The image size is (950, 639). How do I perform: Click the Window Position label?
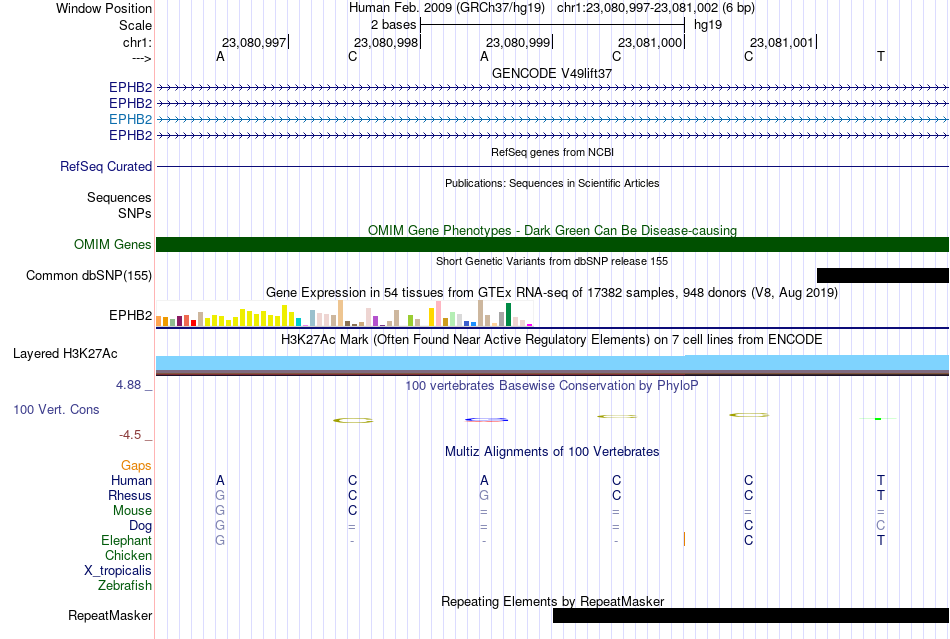pyautogui.click(x=104, y=8)
